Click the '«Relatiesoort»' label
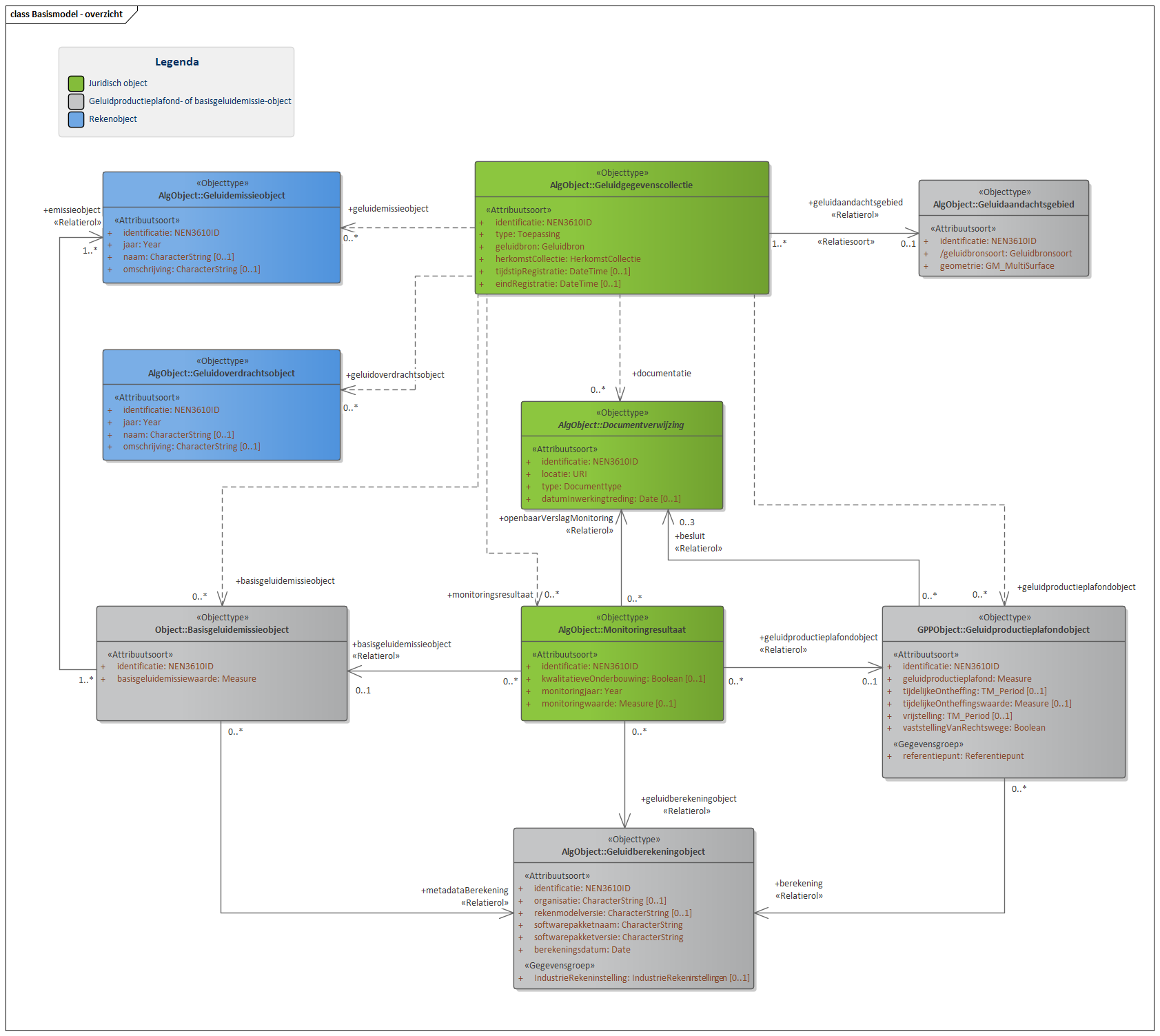Viewport: 1160px width, 1036px height. point(846,242)
